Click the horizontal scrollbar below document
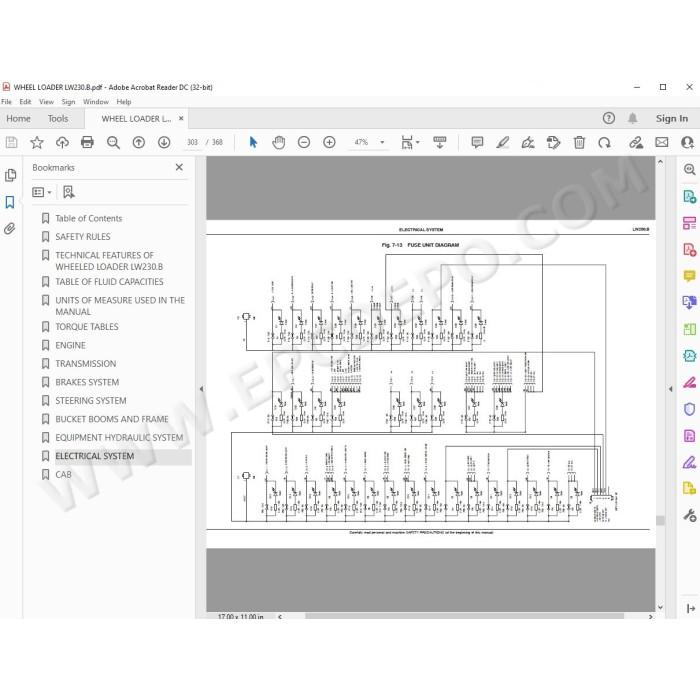Image resolution: width=700 pixels, height=700 pixels. [464, 616]
